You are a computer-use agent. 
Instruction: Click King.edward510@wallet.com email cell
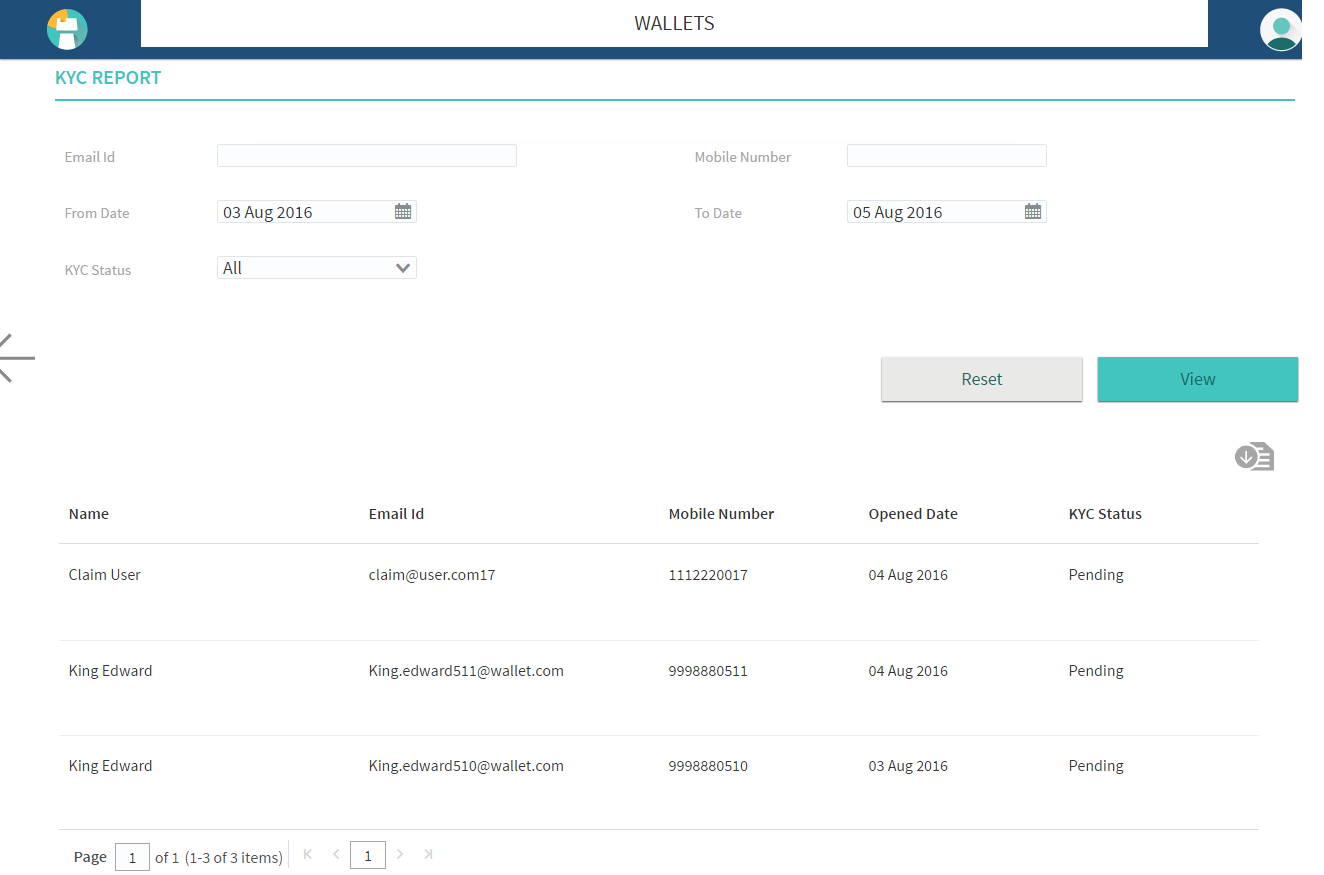[466, 766]
